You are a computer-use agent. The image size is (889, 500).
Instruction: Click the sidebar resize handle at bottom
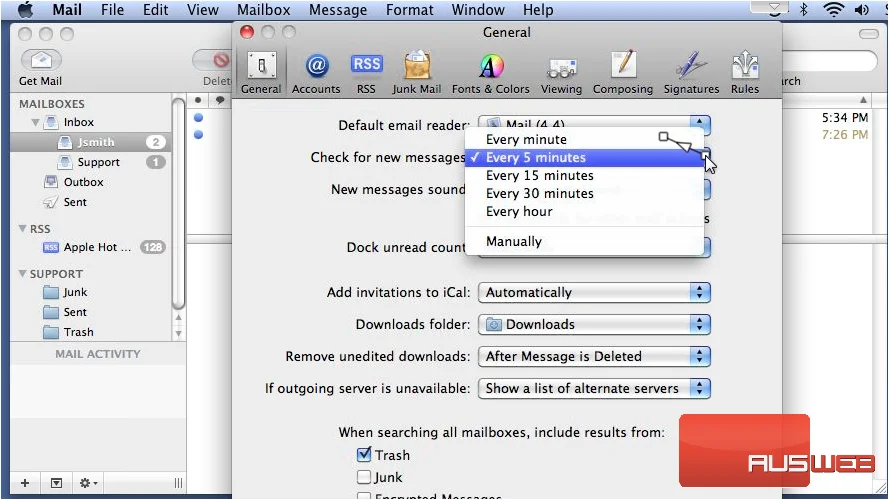[x=178, y=483]
